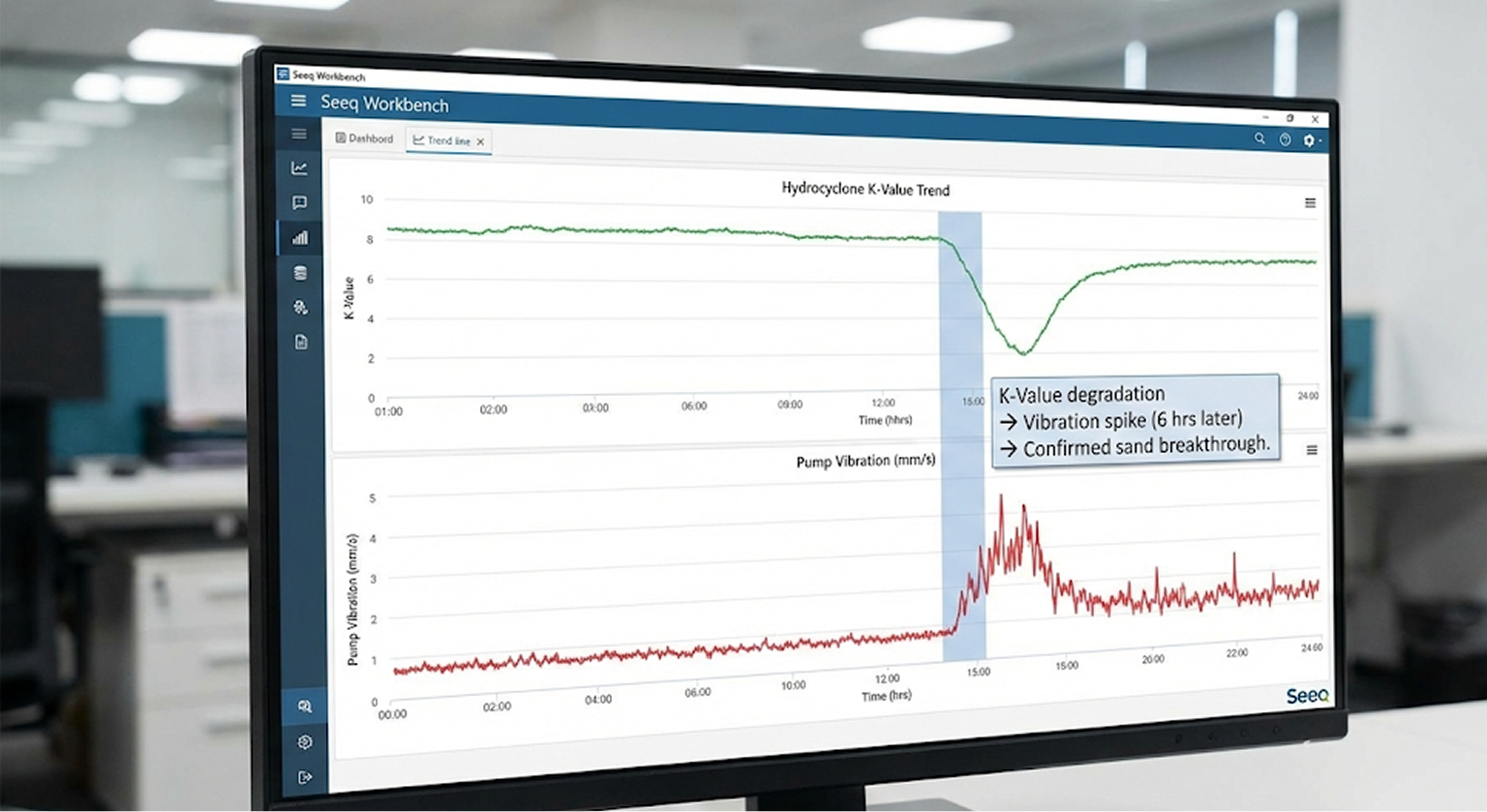
Task: Open the database stack sidebar icon
Action: tap(300, 273)
